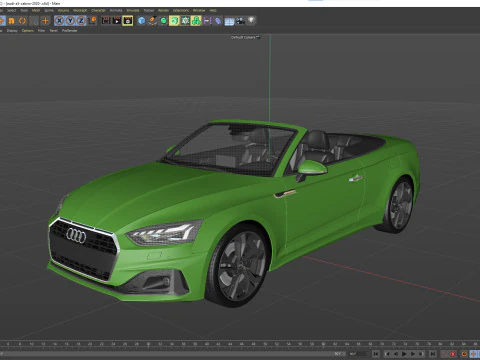Go to start of animation
Image resolution: width=480 pixels, height=360 pixels.
[376, 354]
